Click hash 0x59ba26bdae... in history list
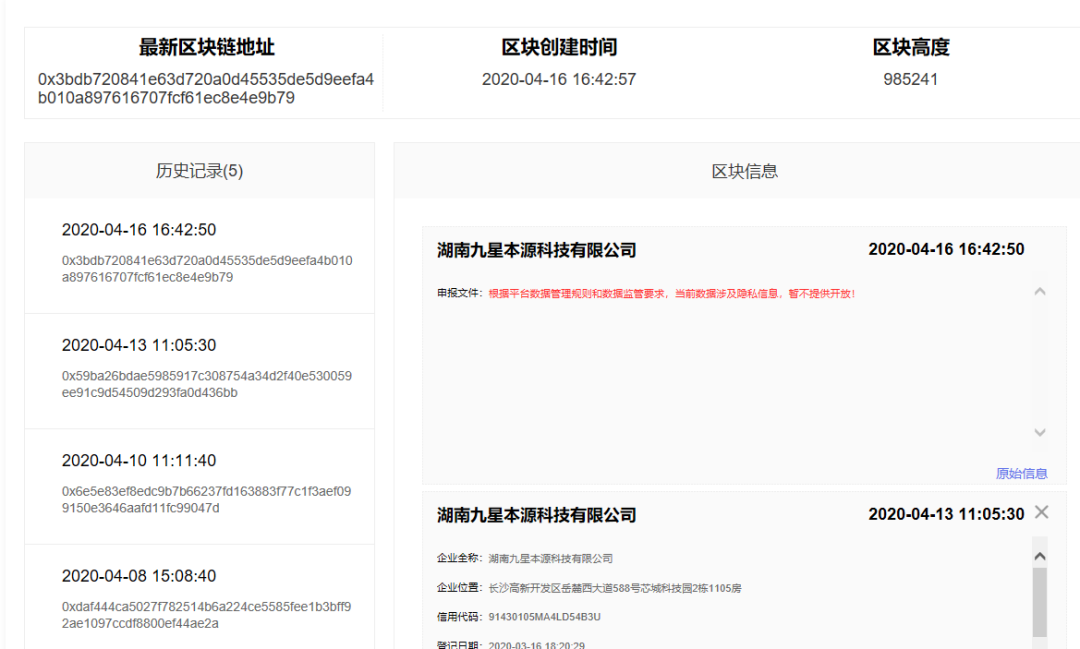Viewport: 1080px width, 649px height. click(x=207, y=384)
